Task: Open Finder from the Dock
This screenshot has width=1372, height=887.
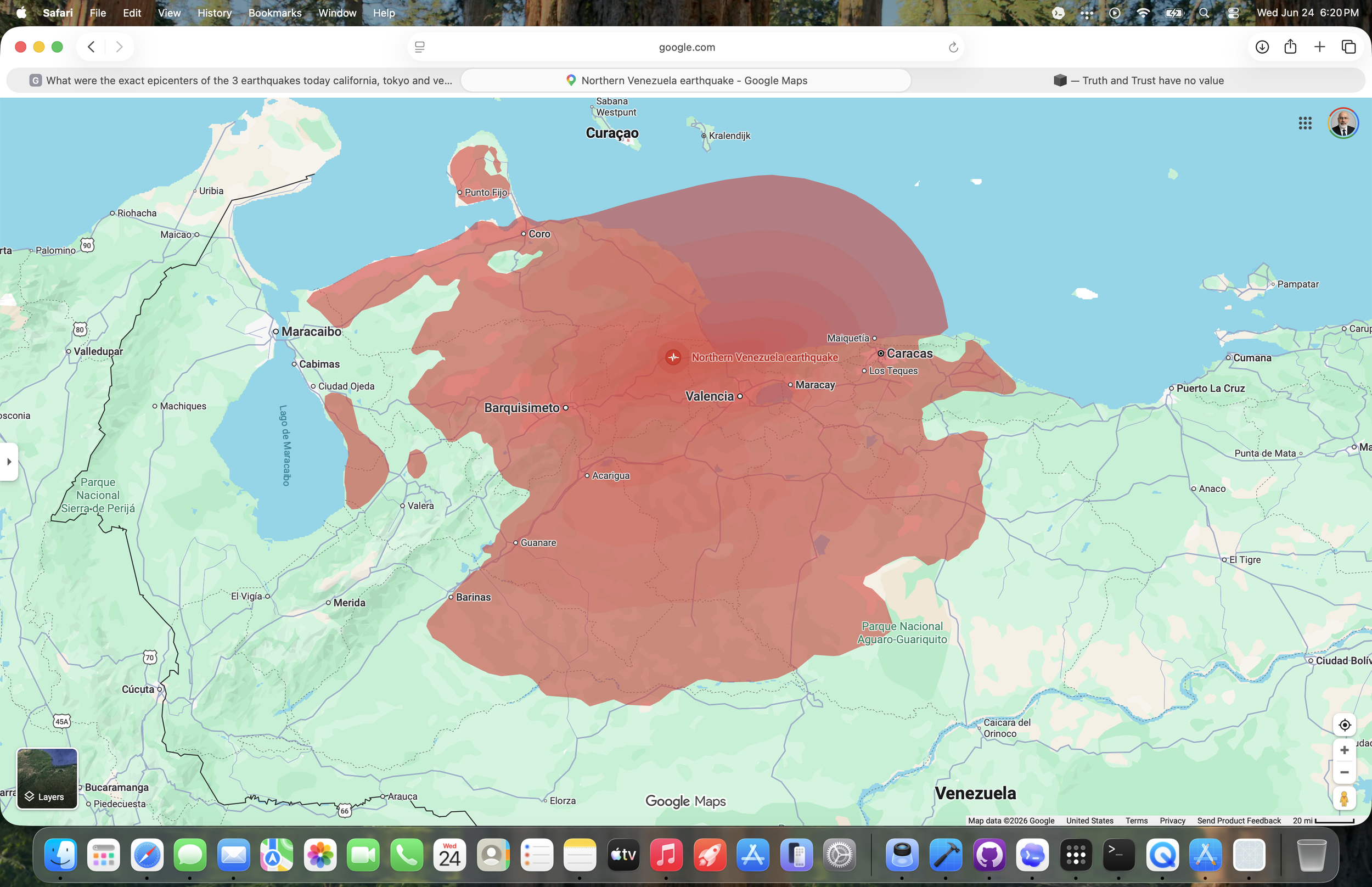Action: point(60,855)
